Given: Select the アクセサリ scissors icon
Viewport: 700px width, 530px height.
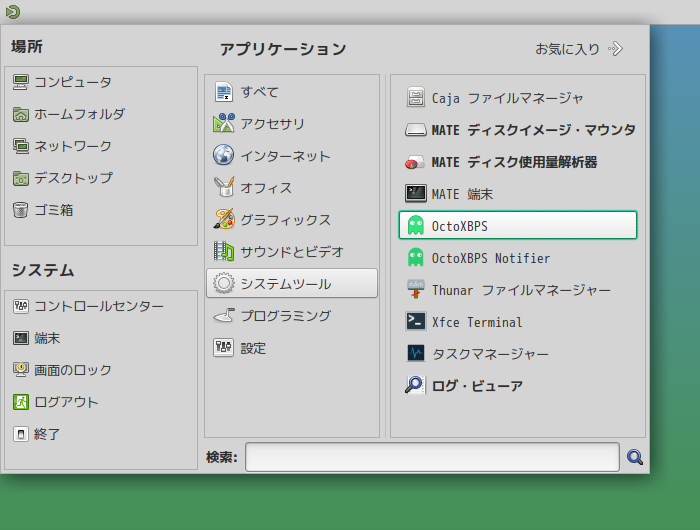Looking at the screenshot, I should click(x=224, y=123).
